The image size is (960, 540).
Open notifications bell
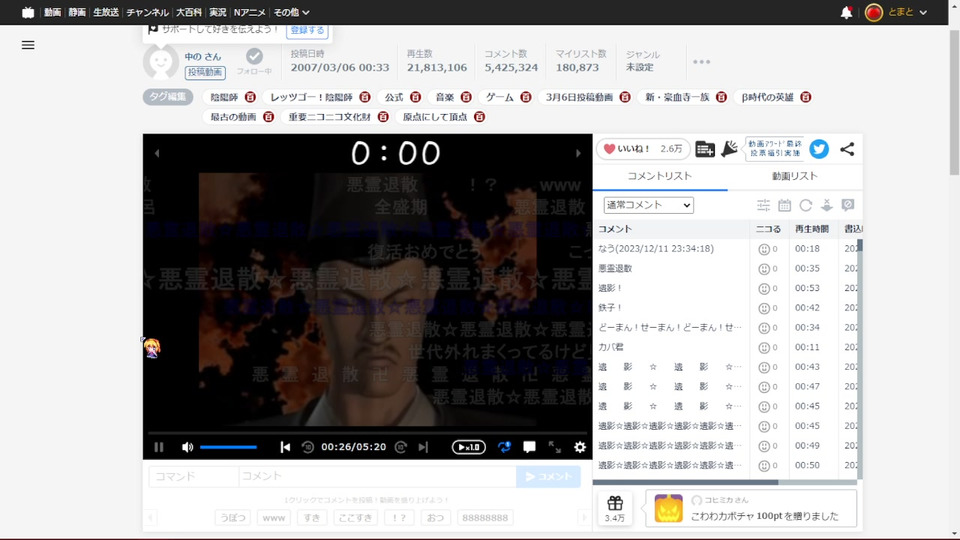[x=847, y=12]
